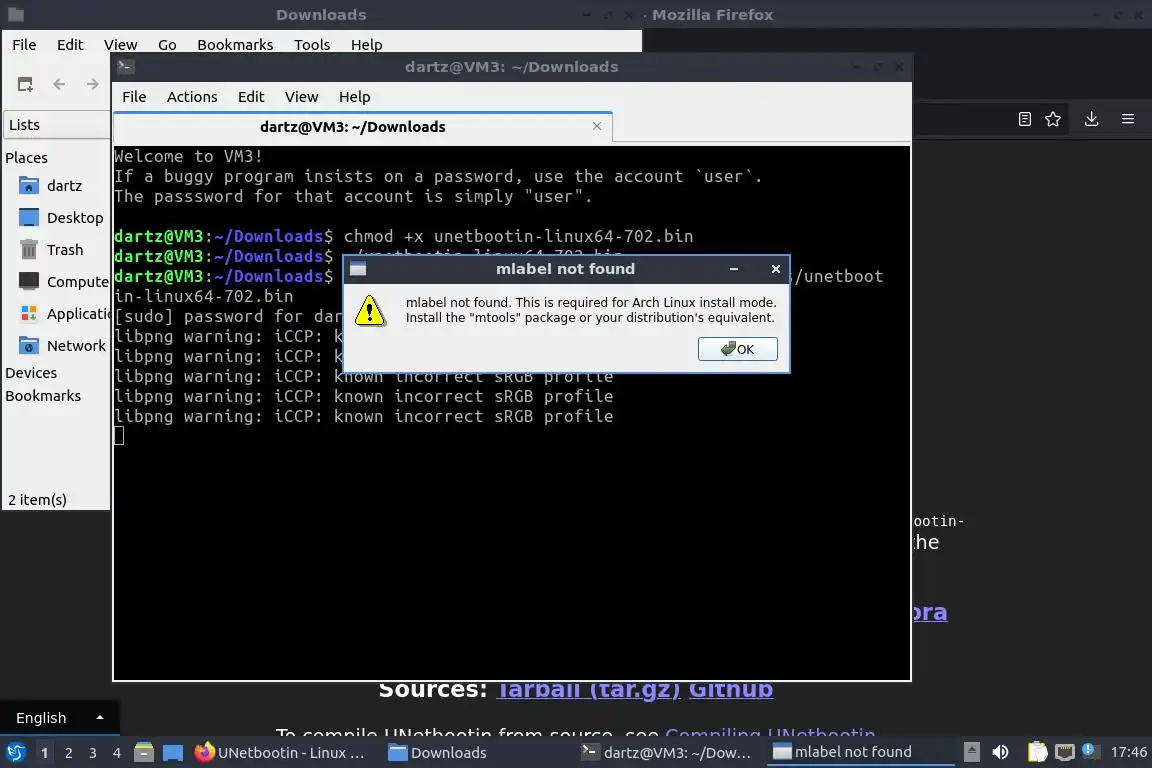Open the application start menu on the taskbar
The width and height of the screenshot is (1152, 768).
15,753
